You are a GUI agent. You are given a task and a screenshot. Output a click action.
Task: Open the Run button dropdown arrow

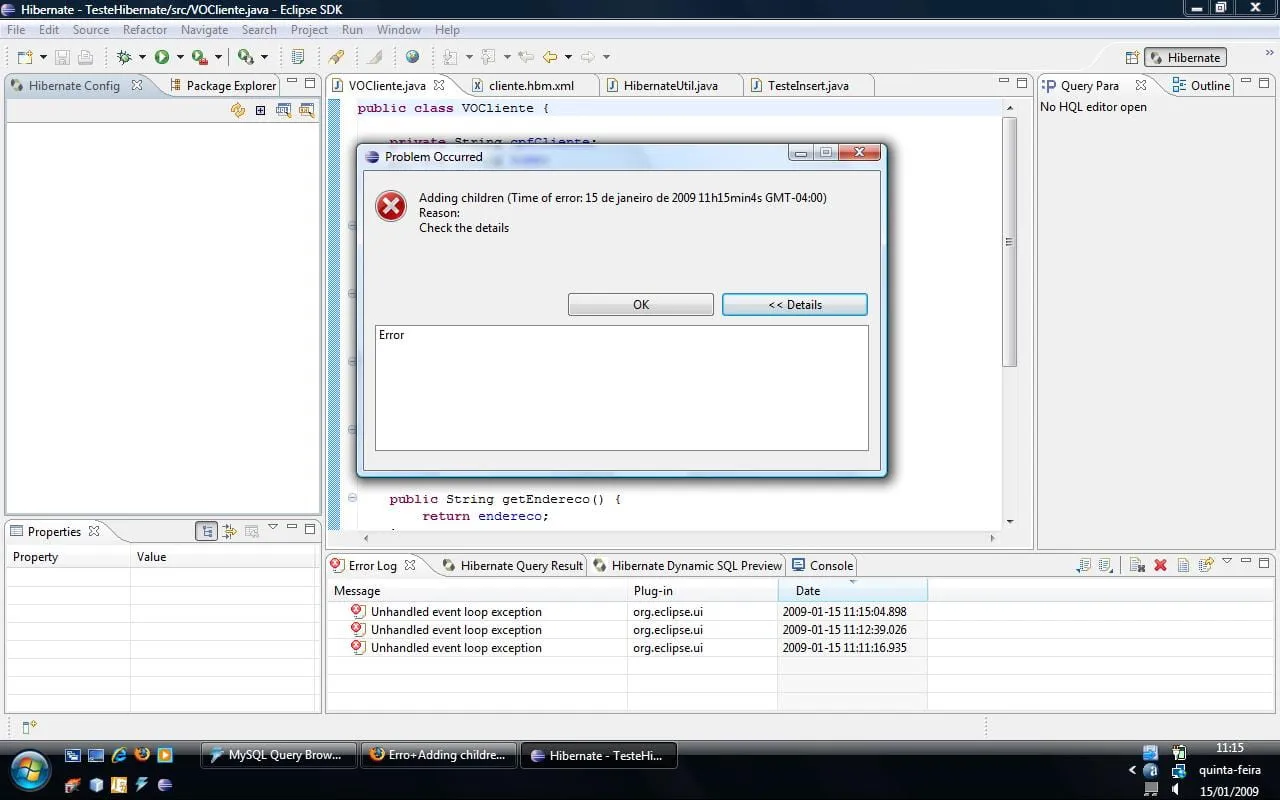pos(179,57)
